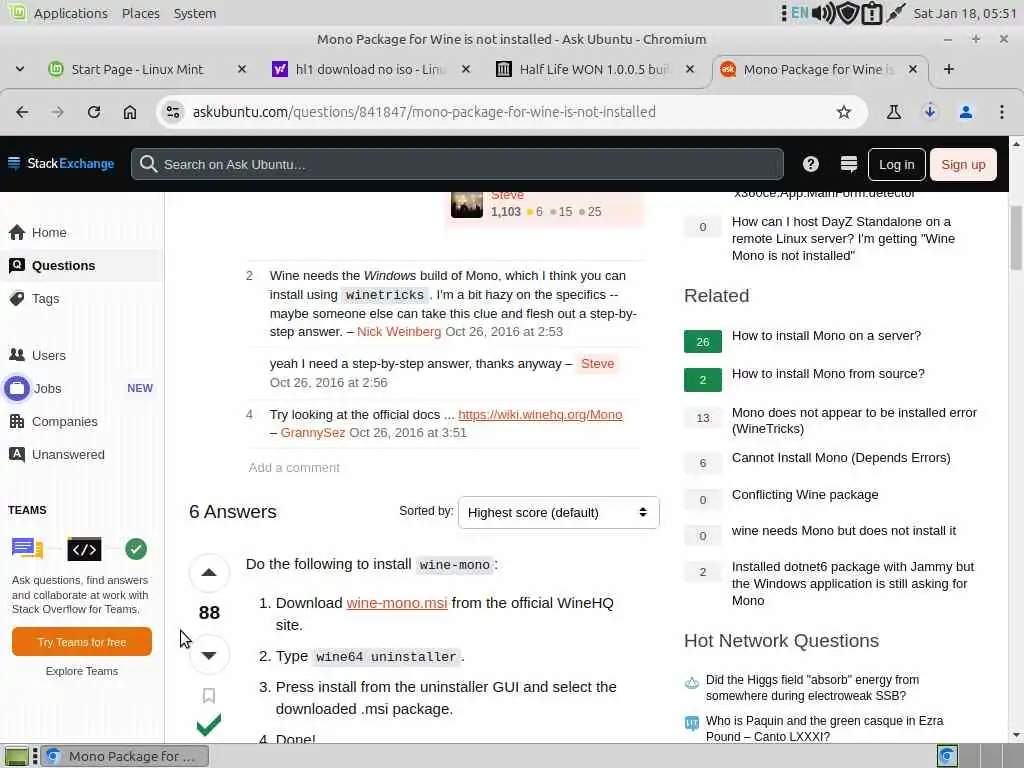This screenshot has width=1024, height=768.
Task: Open Stack Exchange help center icon
Action: coord(810,164)
